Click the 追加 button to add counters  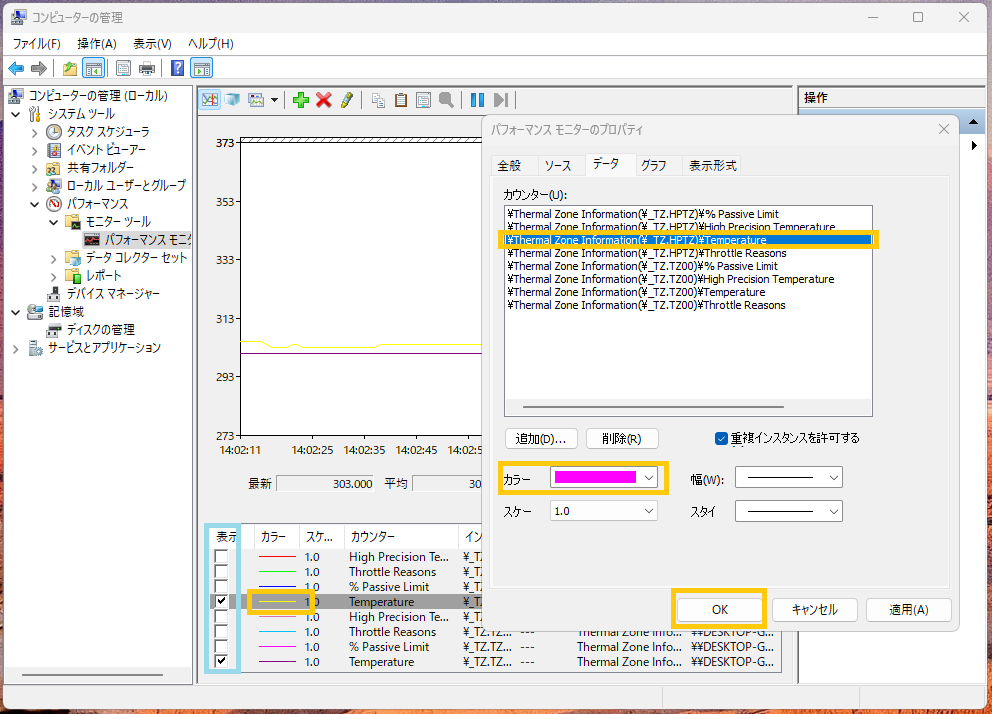[x=541, y=438]
